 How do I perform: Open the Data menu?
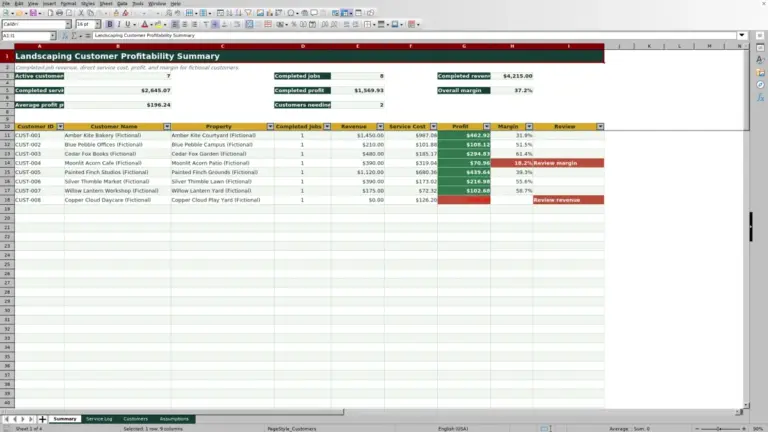point(122,3)
